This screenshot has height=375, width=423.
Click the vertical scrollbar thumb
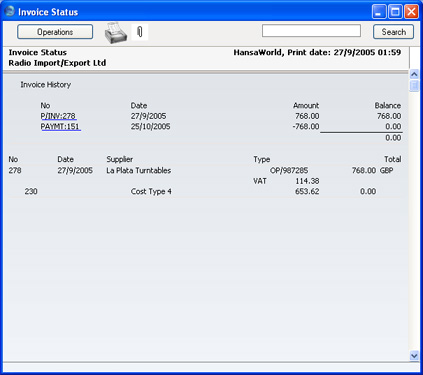[414, 85]
